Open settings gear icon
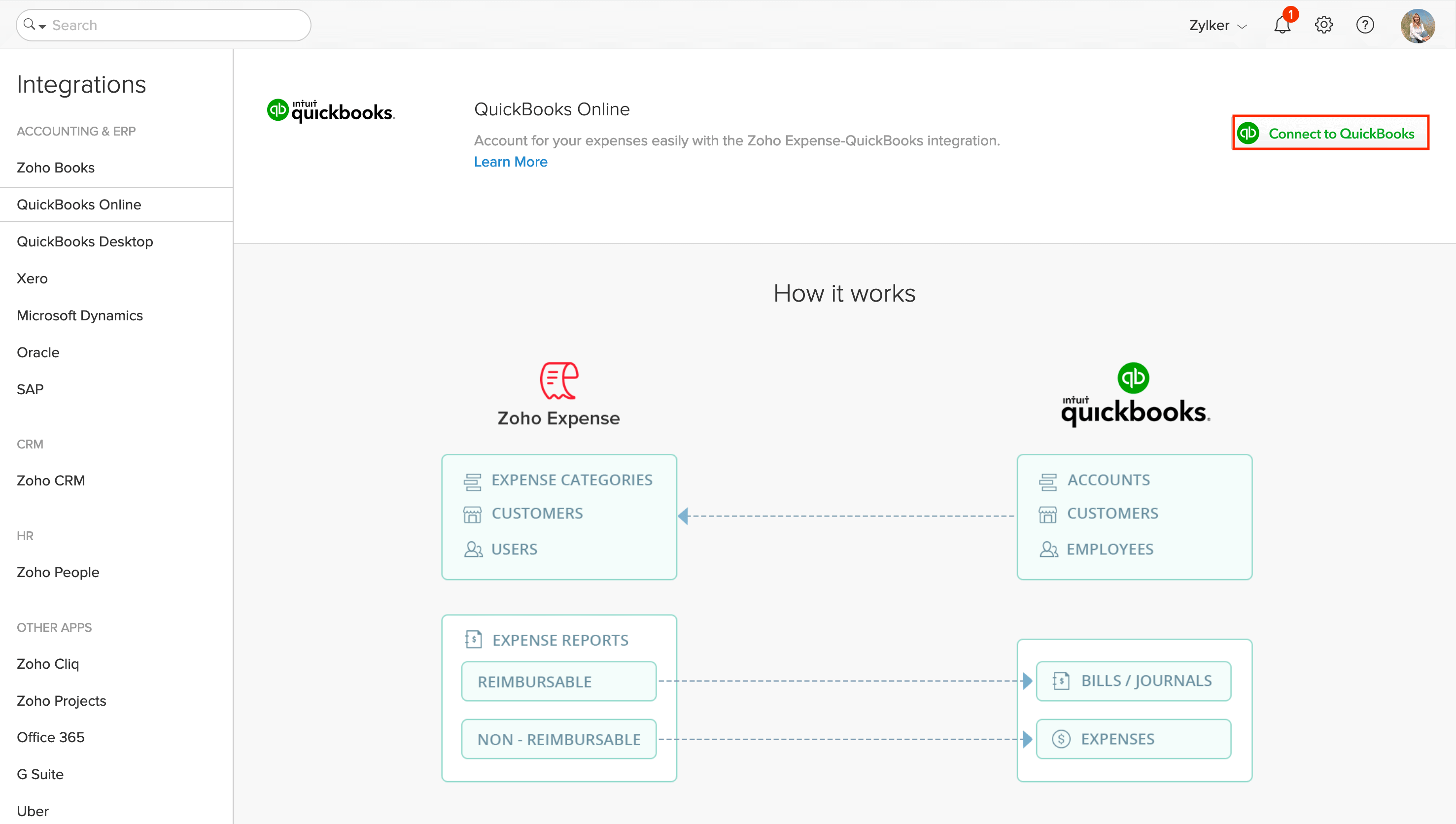This screenshot has height=824, width=1456. (x=1323, y=25)
